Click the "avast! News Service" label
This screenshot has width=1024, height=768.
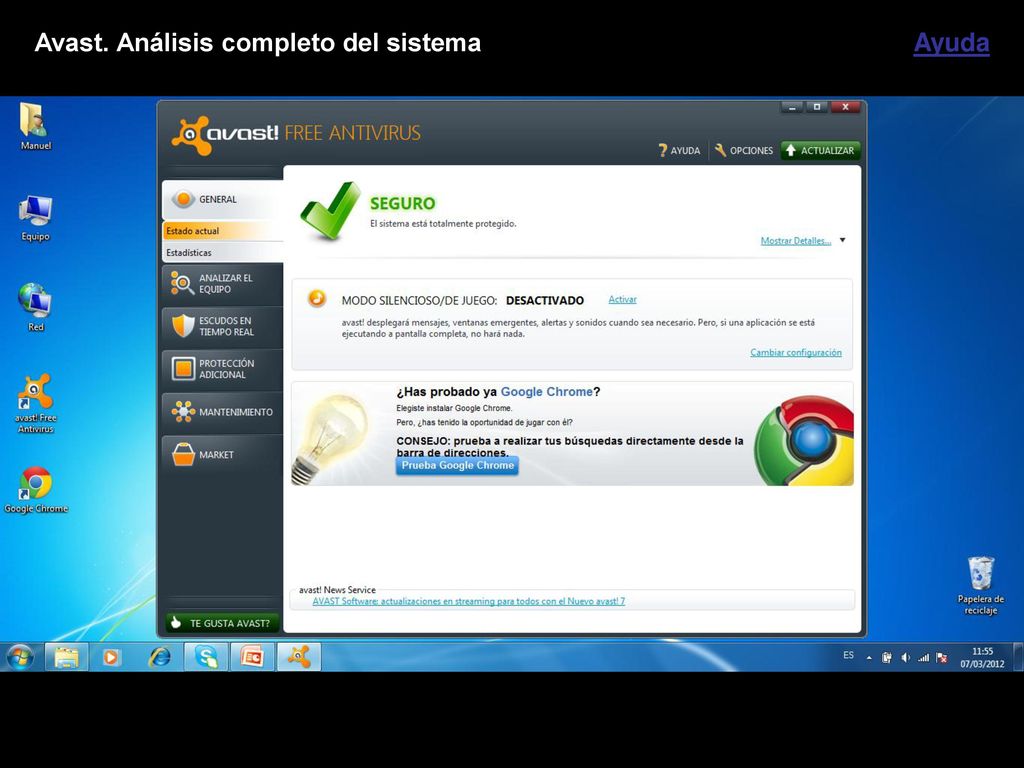[337, 590]
